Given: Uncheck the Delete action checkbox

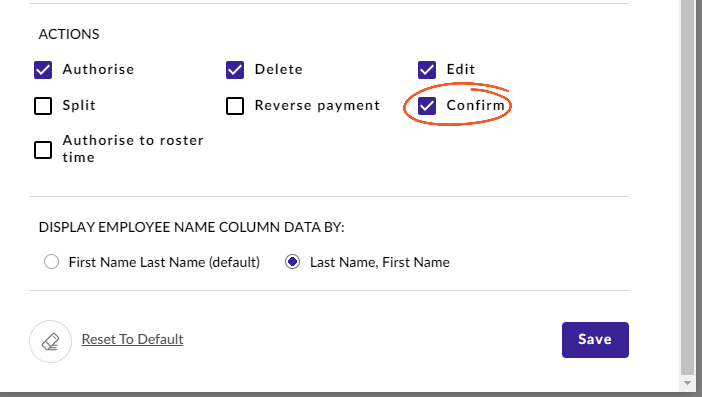Looking at the screenshot, I should 235,70.
